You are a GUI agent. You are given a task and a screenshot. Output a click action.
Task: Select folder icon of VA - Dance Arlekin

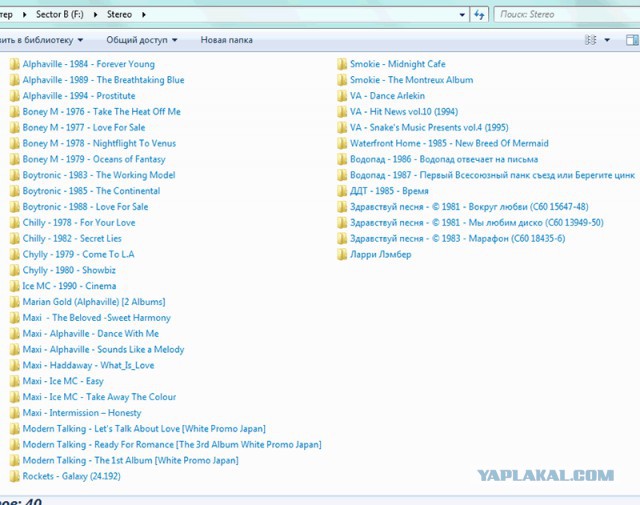point(342,96)
